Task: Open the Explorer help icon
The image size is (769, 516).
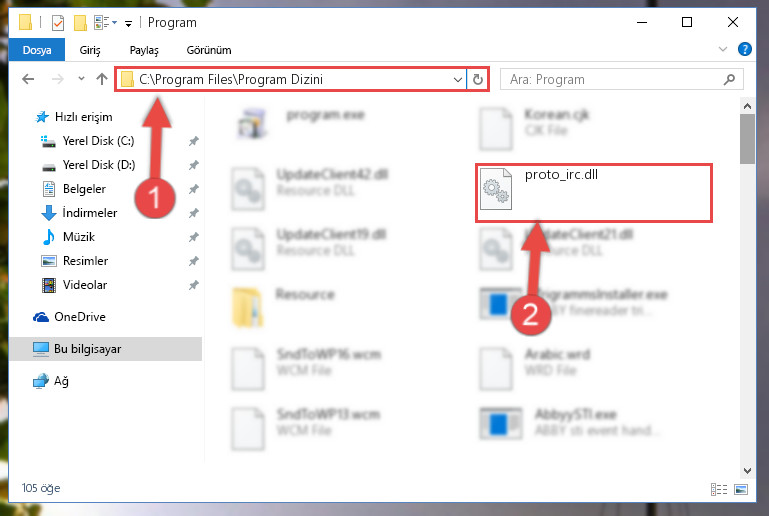Action: 744,49
